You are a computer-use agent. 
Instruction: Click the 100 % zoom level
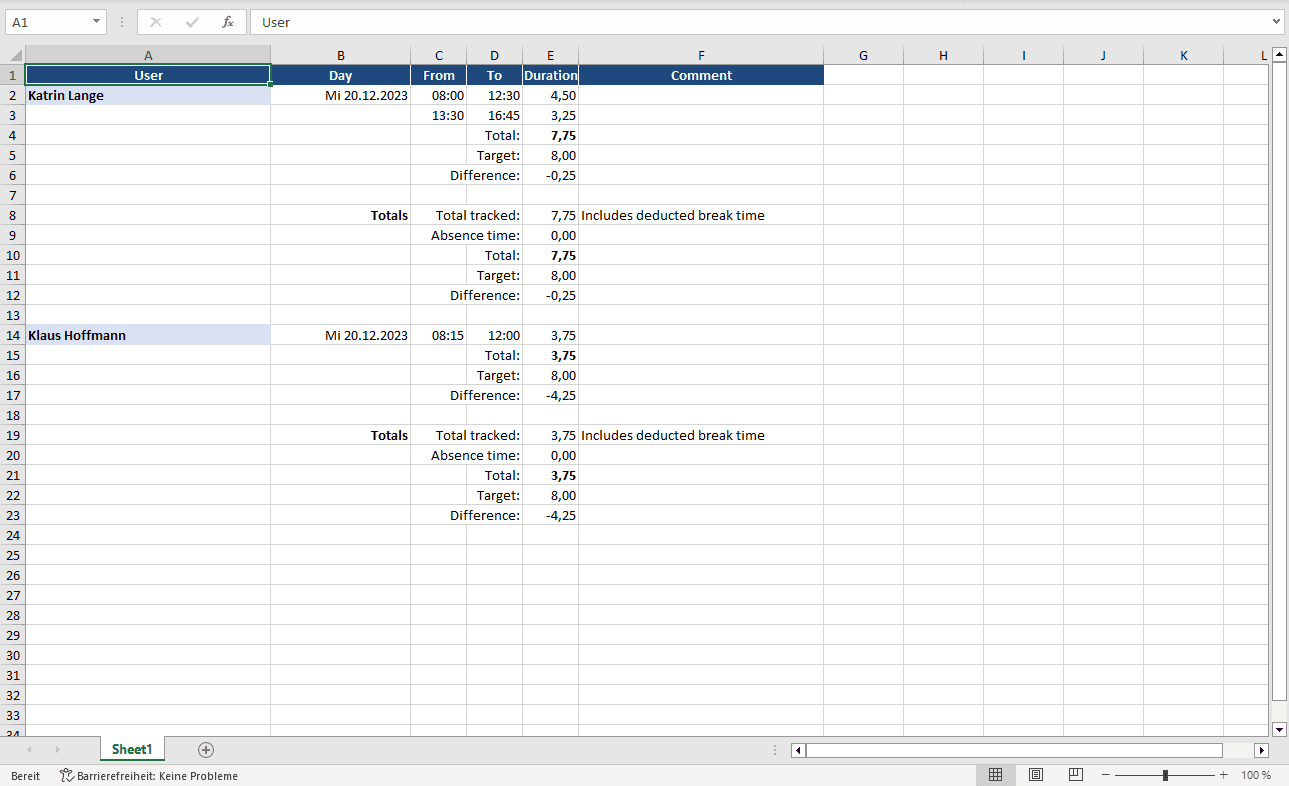(1256, 775)
